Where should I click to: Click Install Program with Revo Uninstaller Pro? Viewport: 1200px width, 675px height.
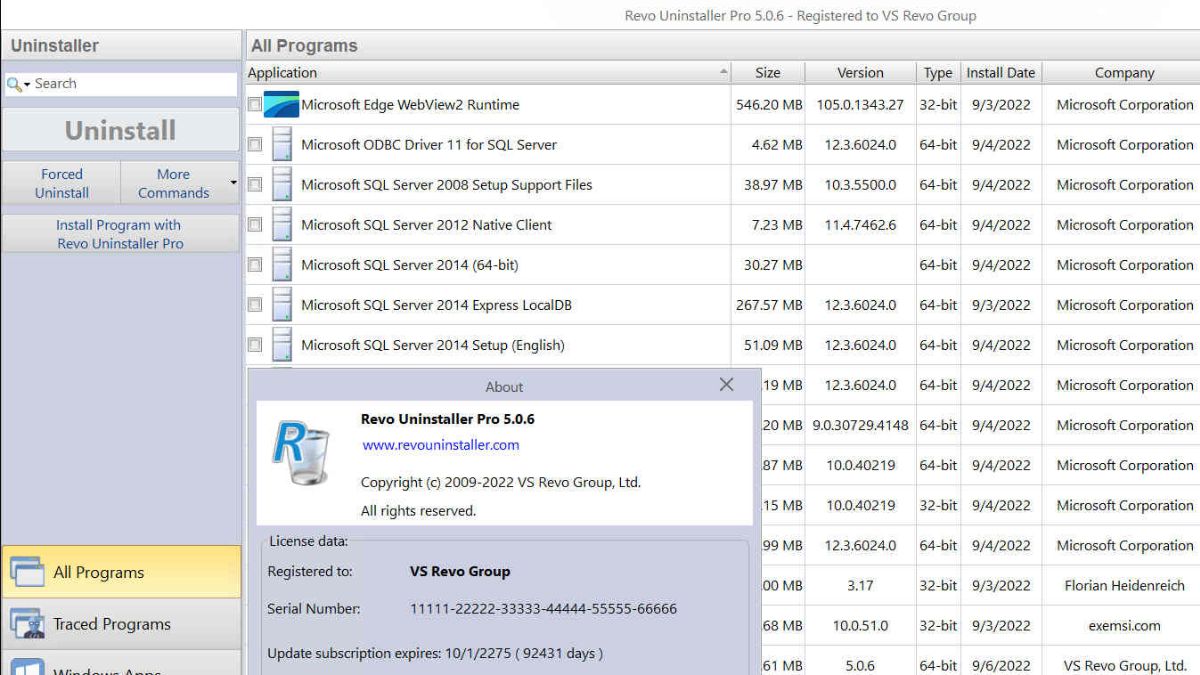(120, 234)
